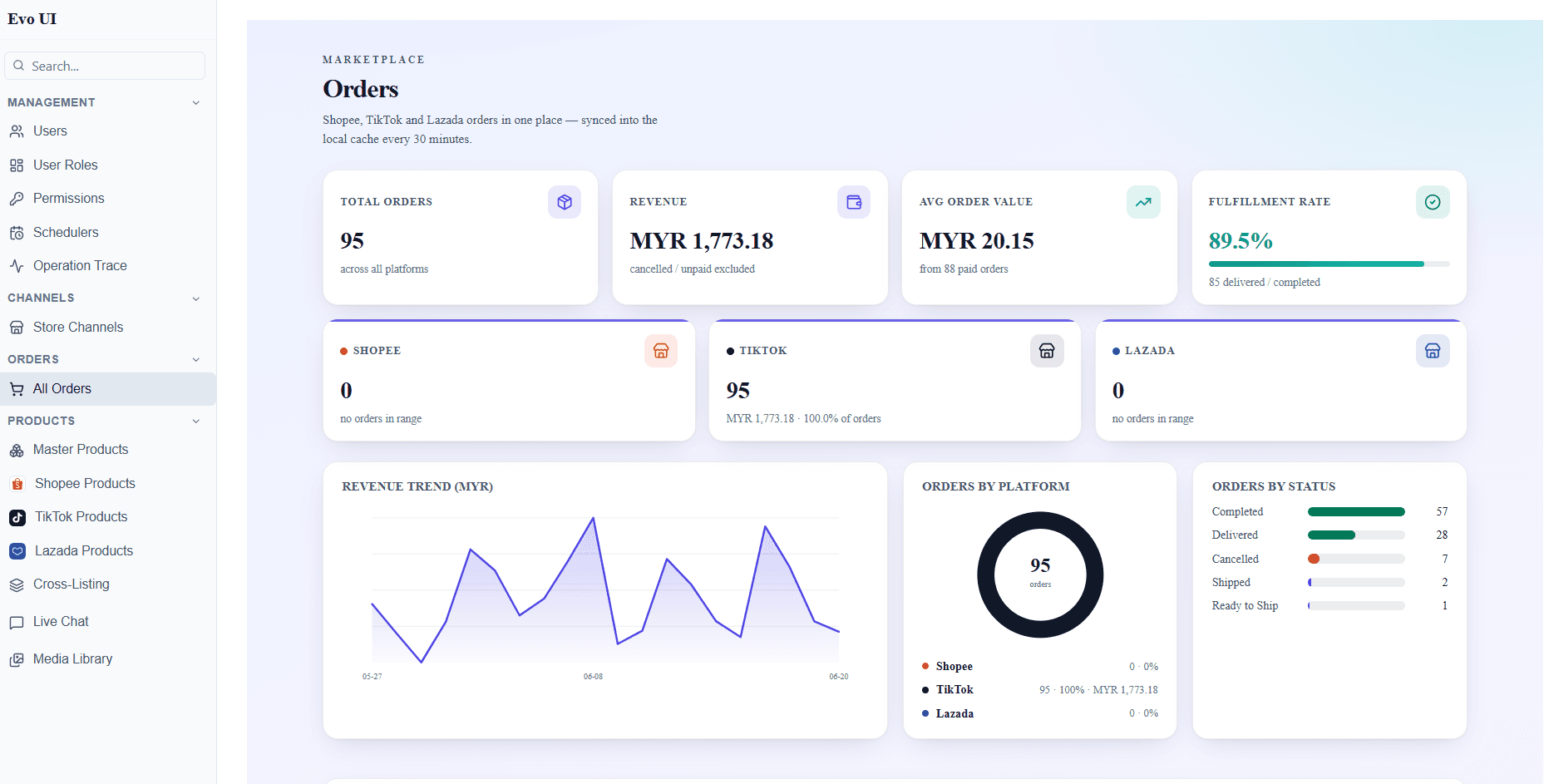Click the 89.5% fulfillment value
Viewport: 1544px width, 784px height.
tap(1241, 241)
